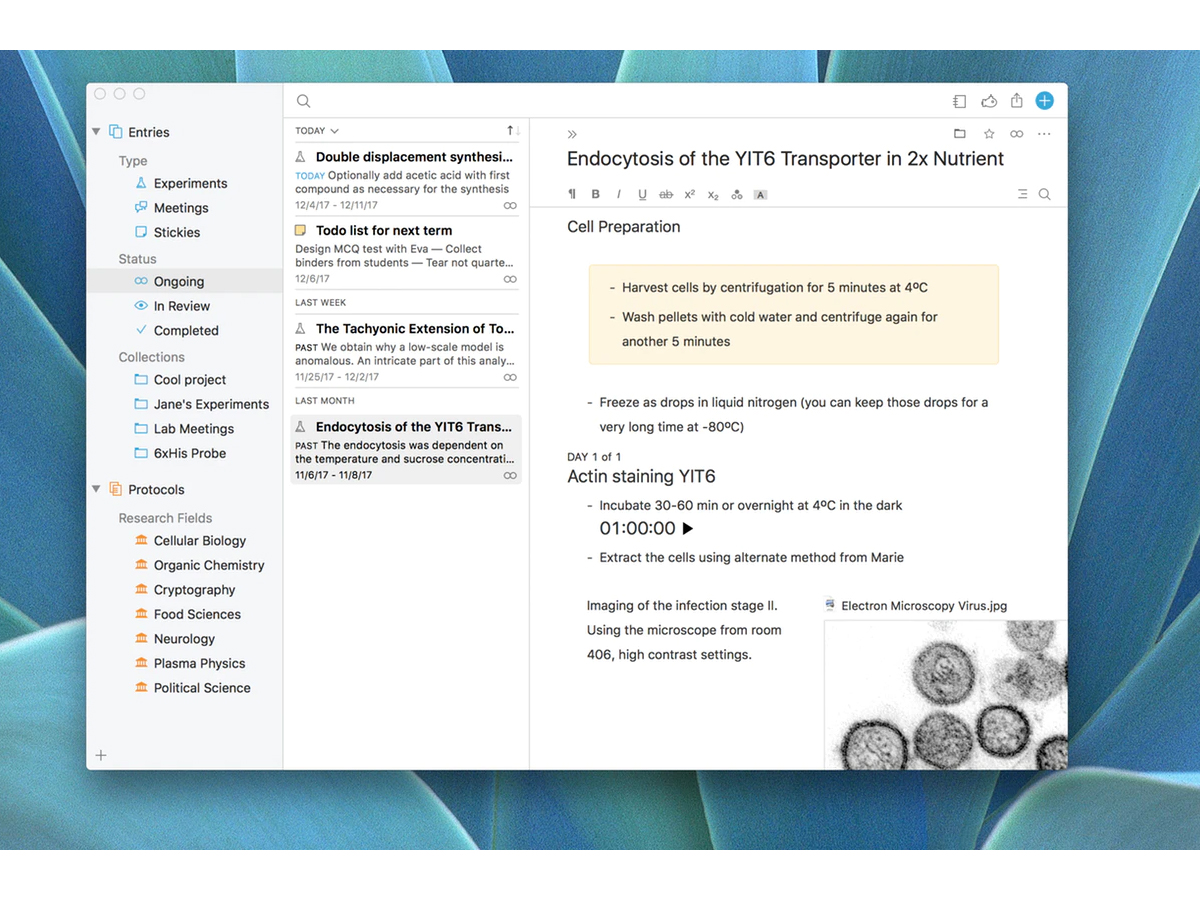The image size is (1200, 900).
Task: Click the superscript formatting icon
Action: [x=690, y=195]
